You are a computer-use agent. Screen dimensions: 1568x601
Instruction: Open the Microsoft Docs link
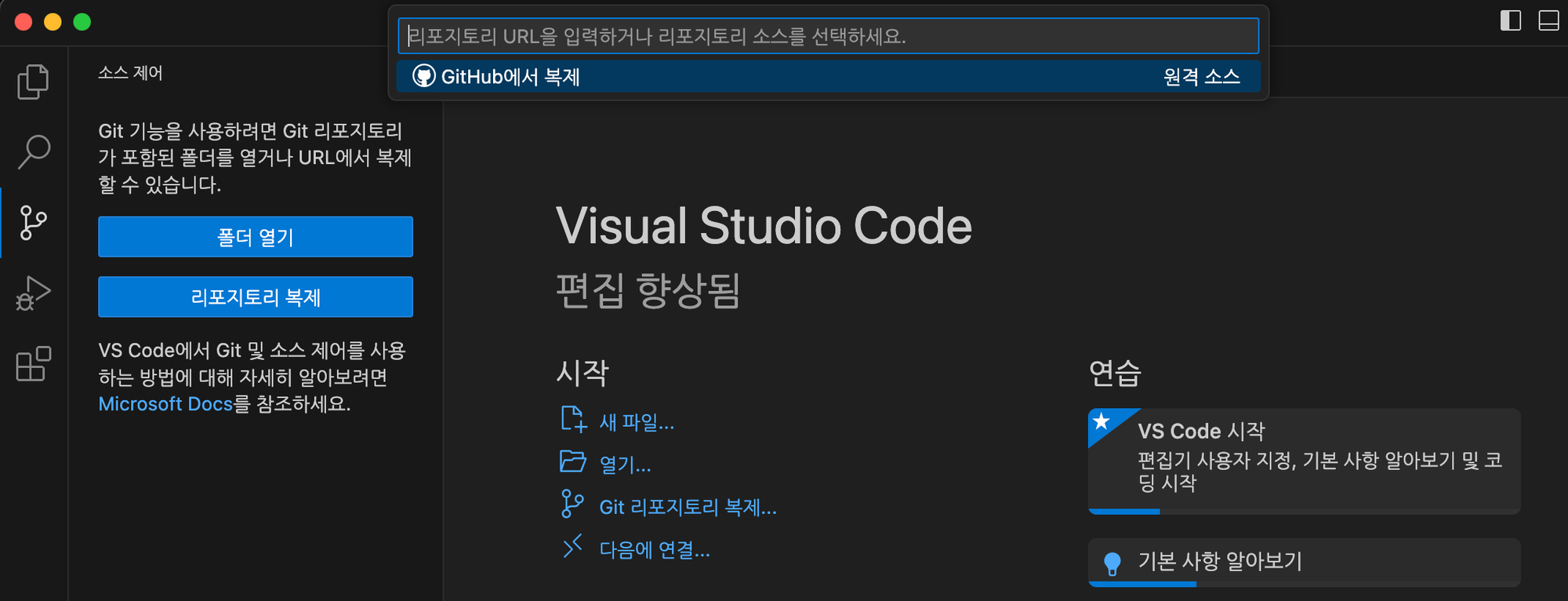pos(165,404)
